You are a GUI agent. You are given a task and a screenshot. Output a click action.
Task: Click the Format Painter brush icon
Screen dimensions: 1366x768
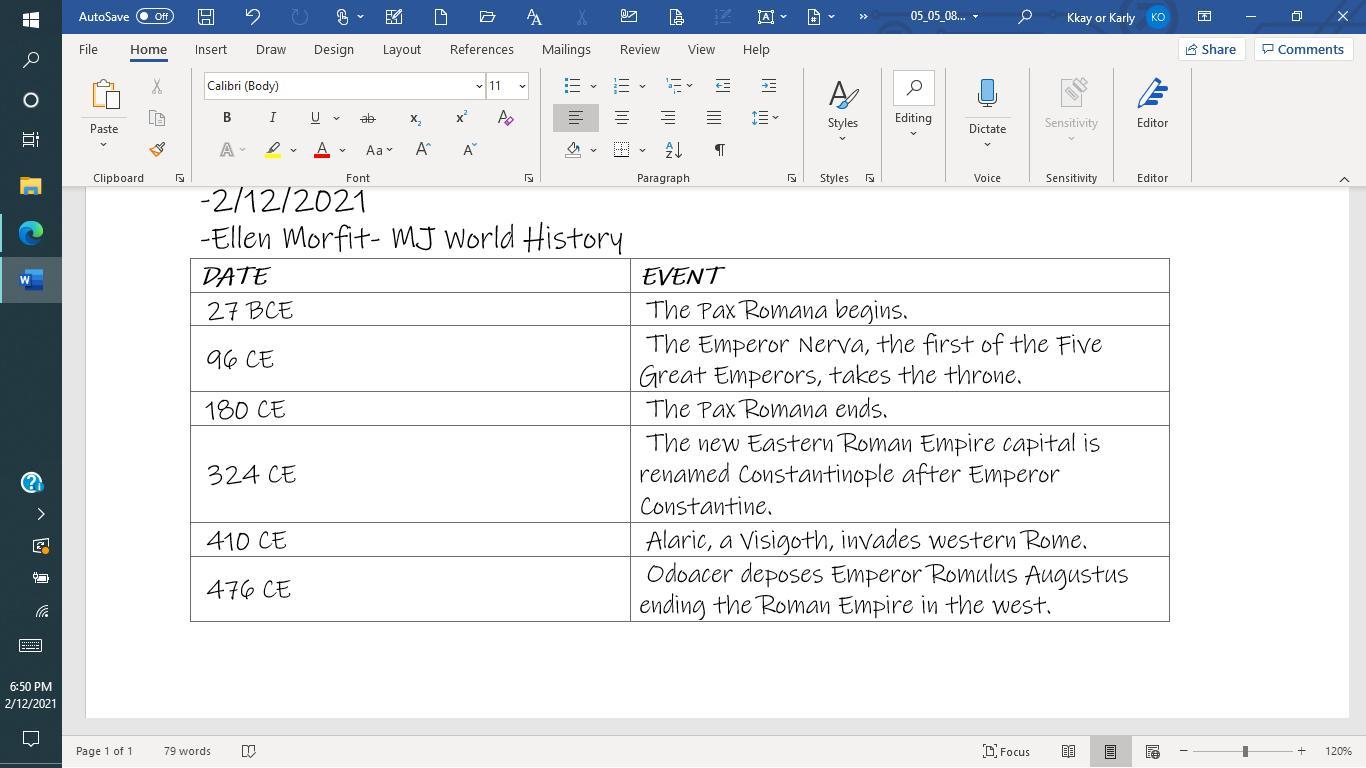point(157,150)
